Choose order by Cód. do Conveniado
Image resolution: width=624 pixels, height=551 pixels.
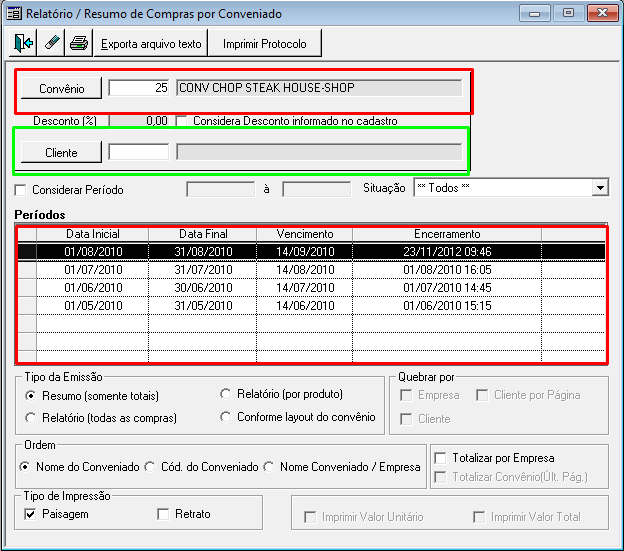click(150, 467)
